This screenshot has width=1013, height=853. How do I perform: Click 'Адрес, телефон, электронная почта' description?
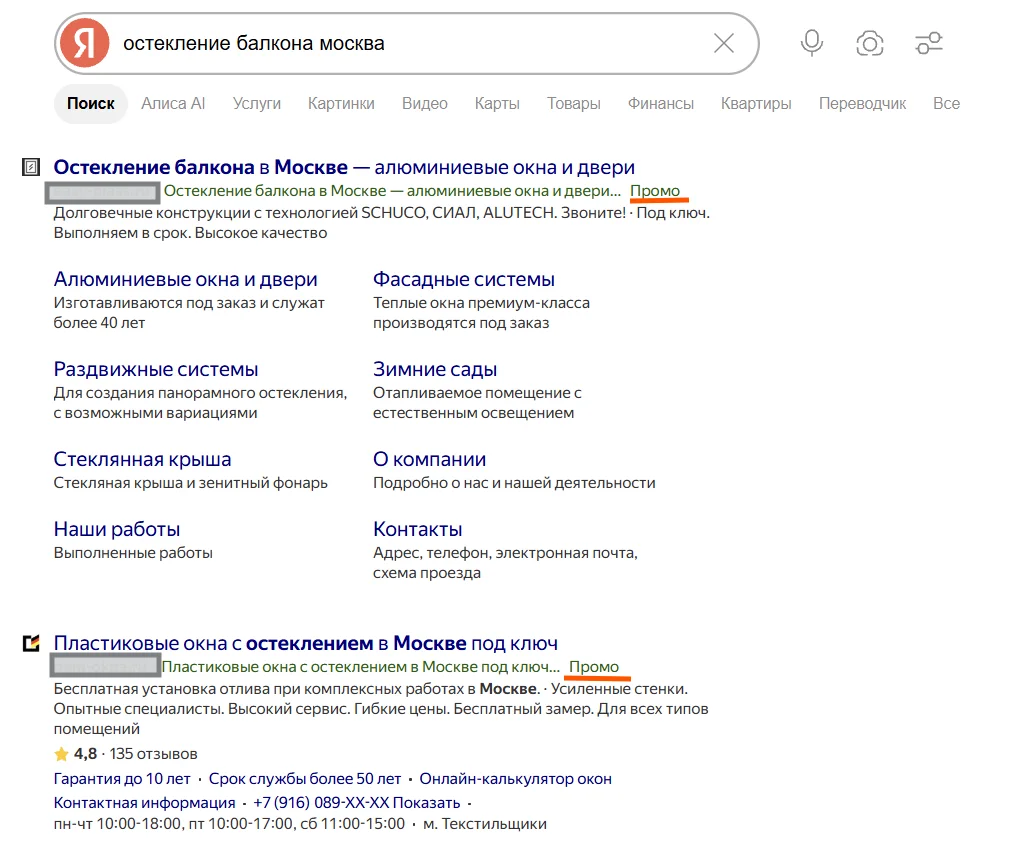point(505,563)
